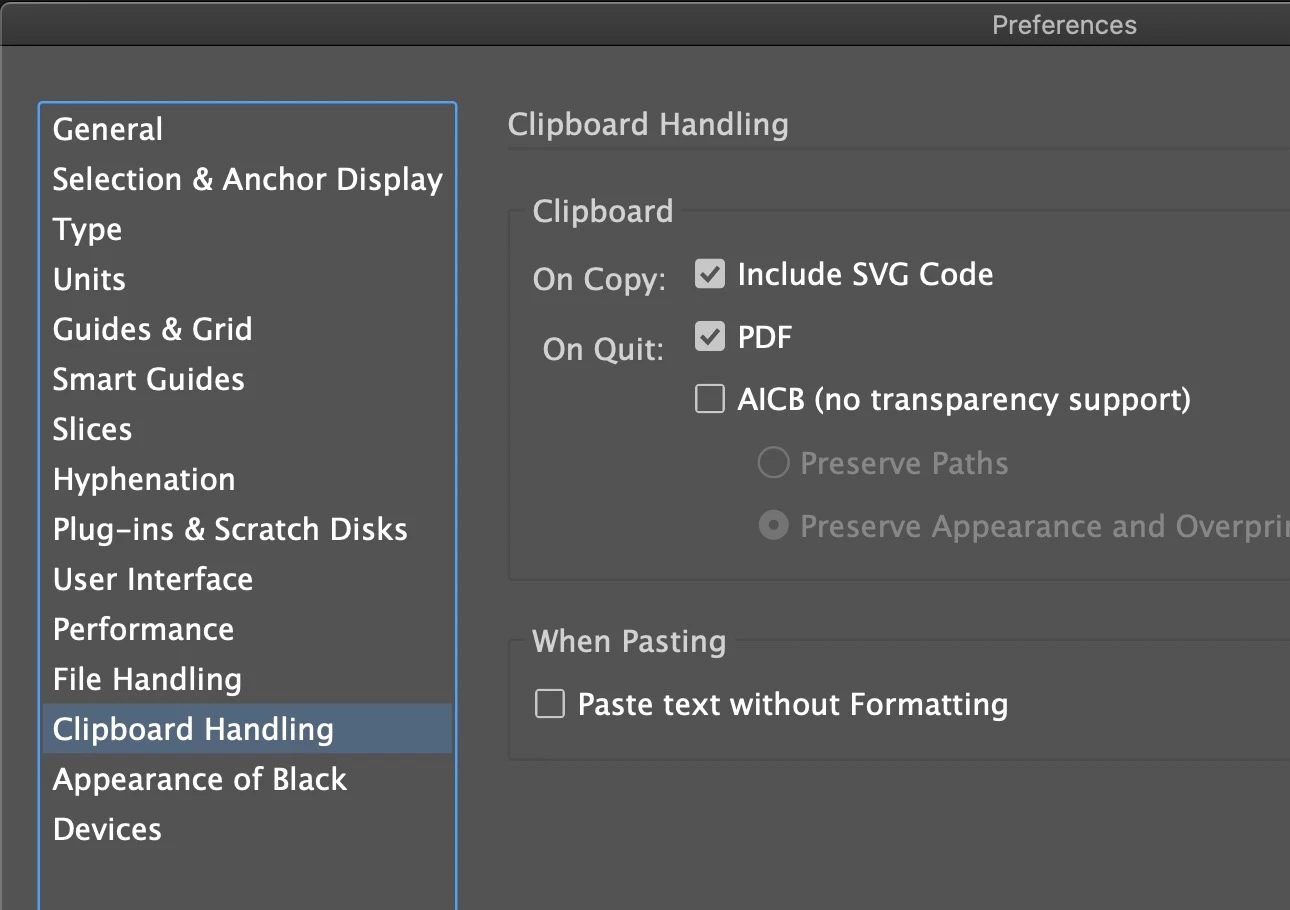
Task: Select Smart Guides category
Action: pyautogui.click(x=149, y=380)
